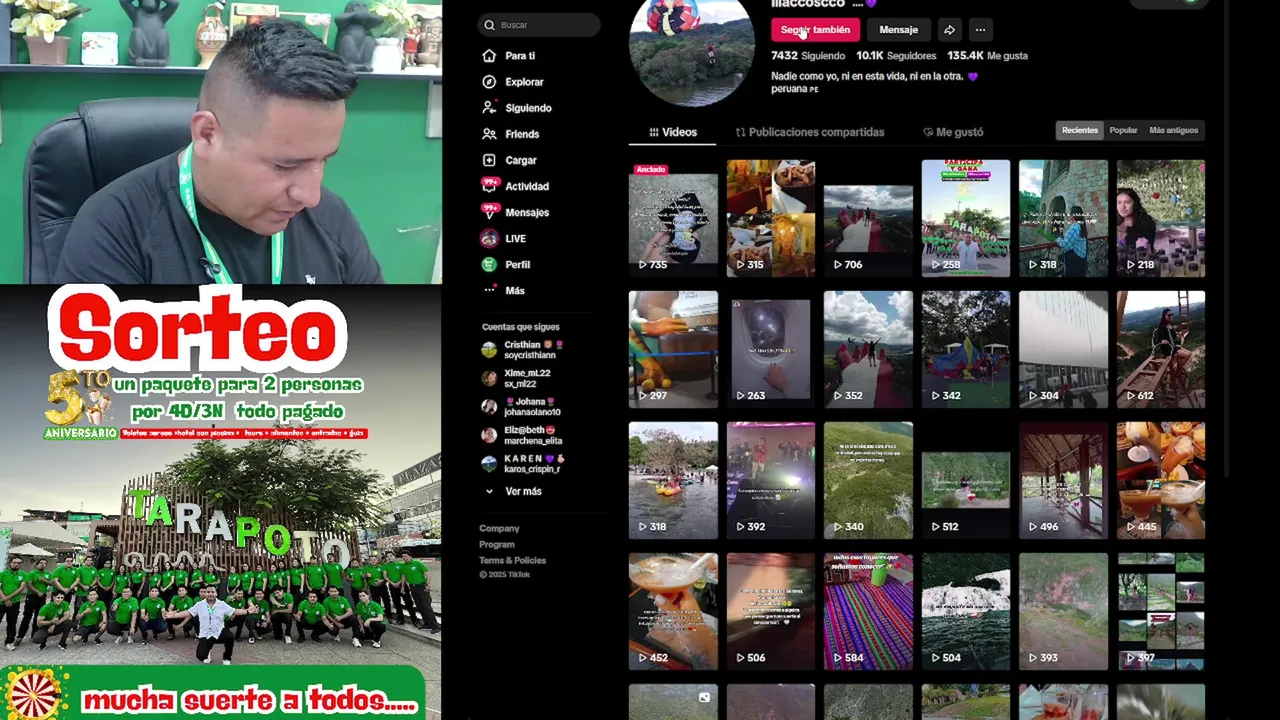Open the Mensajes inbox icon

click(489, 212)
